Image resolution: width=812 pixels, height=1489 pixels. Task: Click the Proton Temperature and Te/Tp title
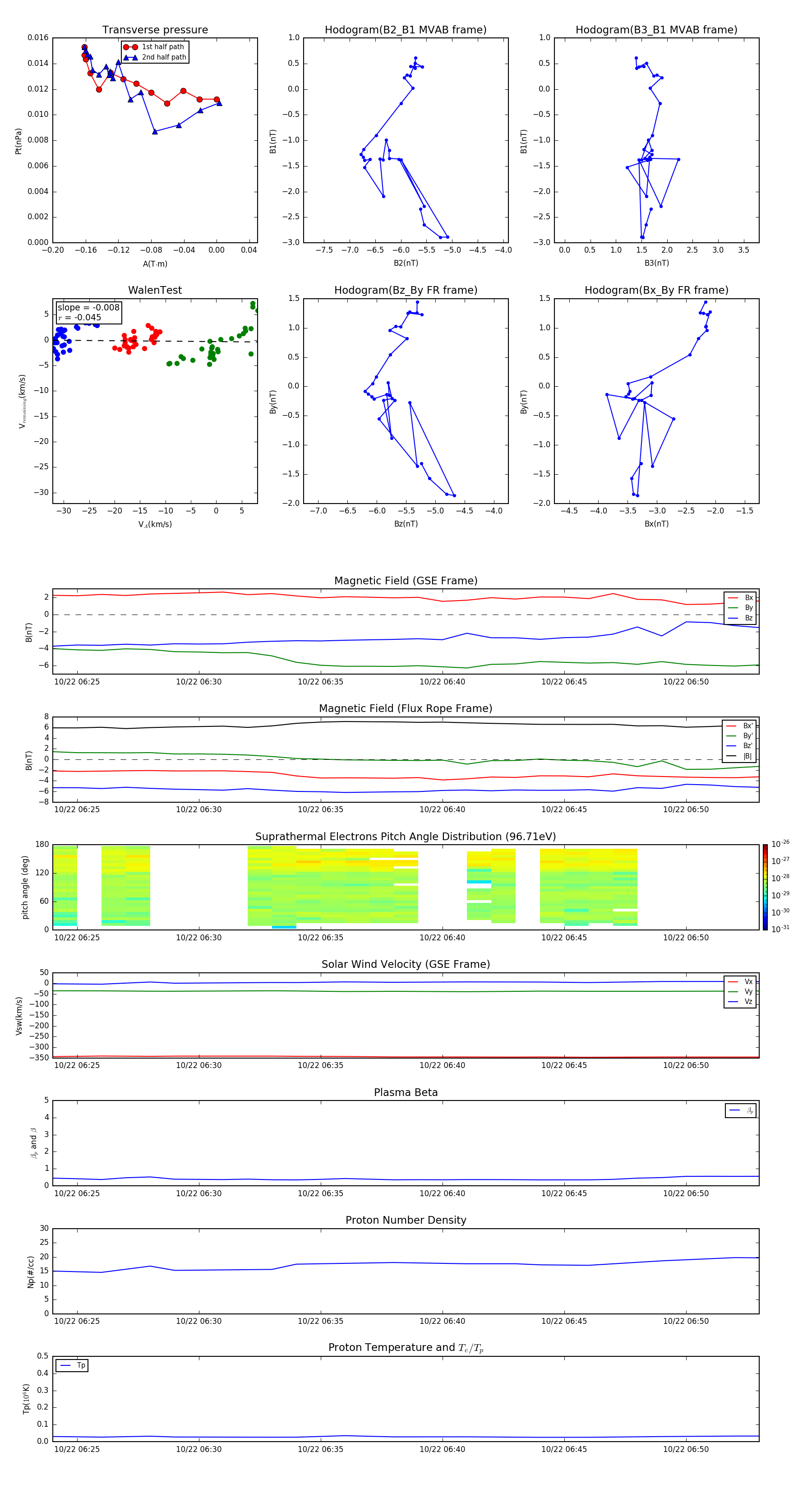click(406, 1347)
